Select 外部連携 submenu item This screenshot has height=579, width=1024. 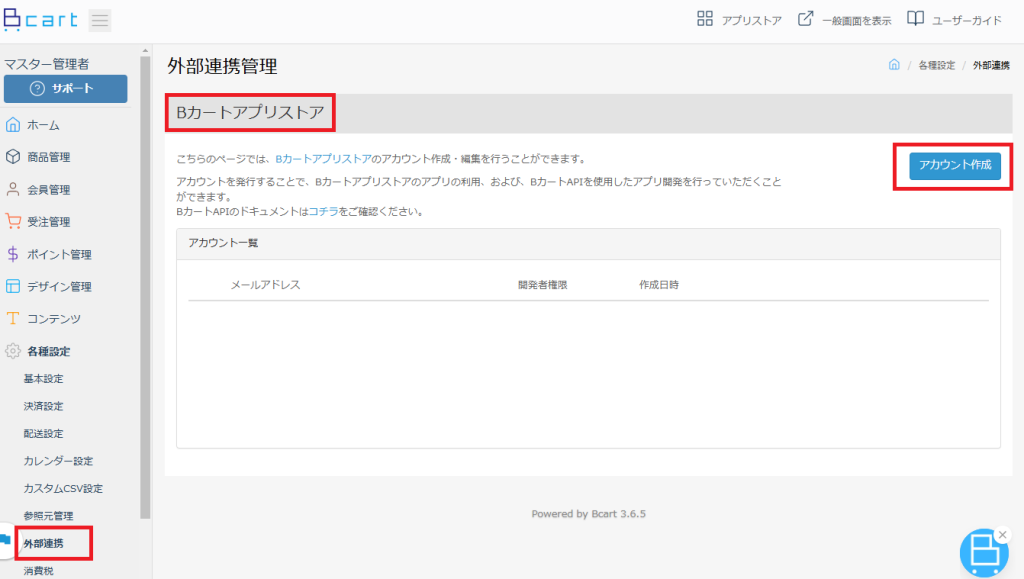coord(43,543)
